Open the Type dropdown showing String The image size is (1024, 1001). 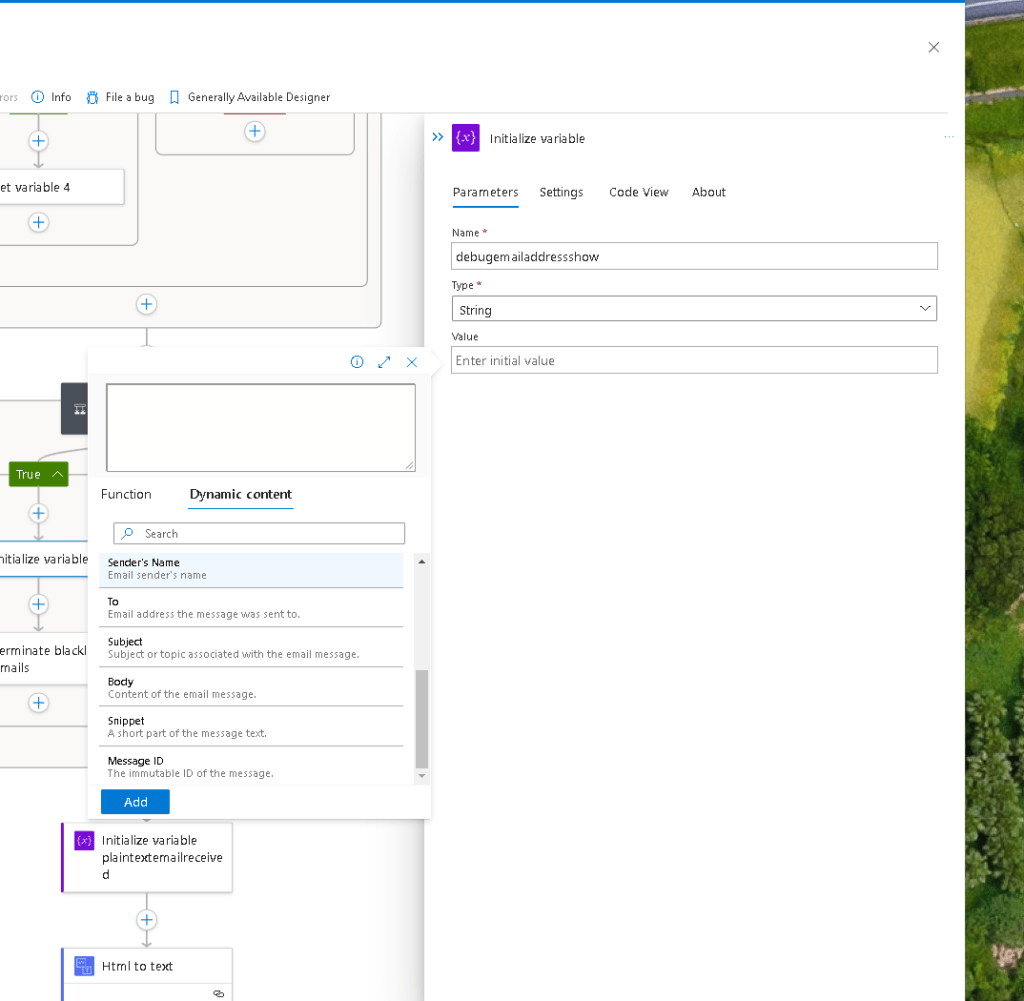(x=694, y=309)
